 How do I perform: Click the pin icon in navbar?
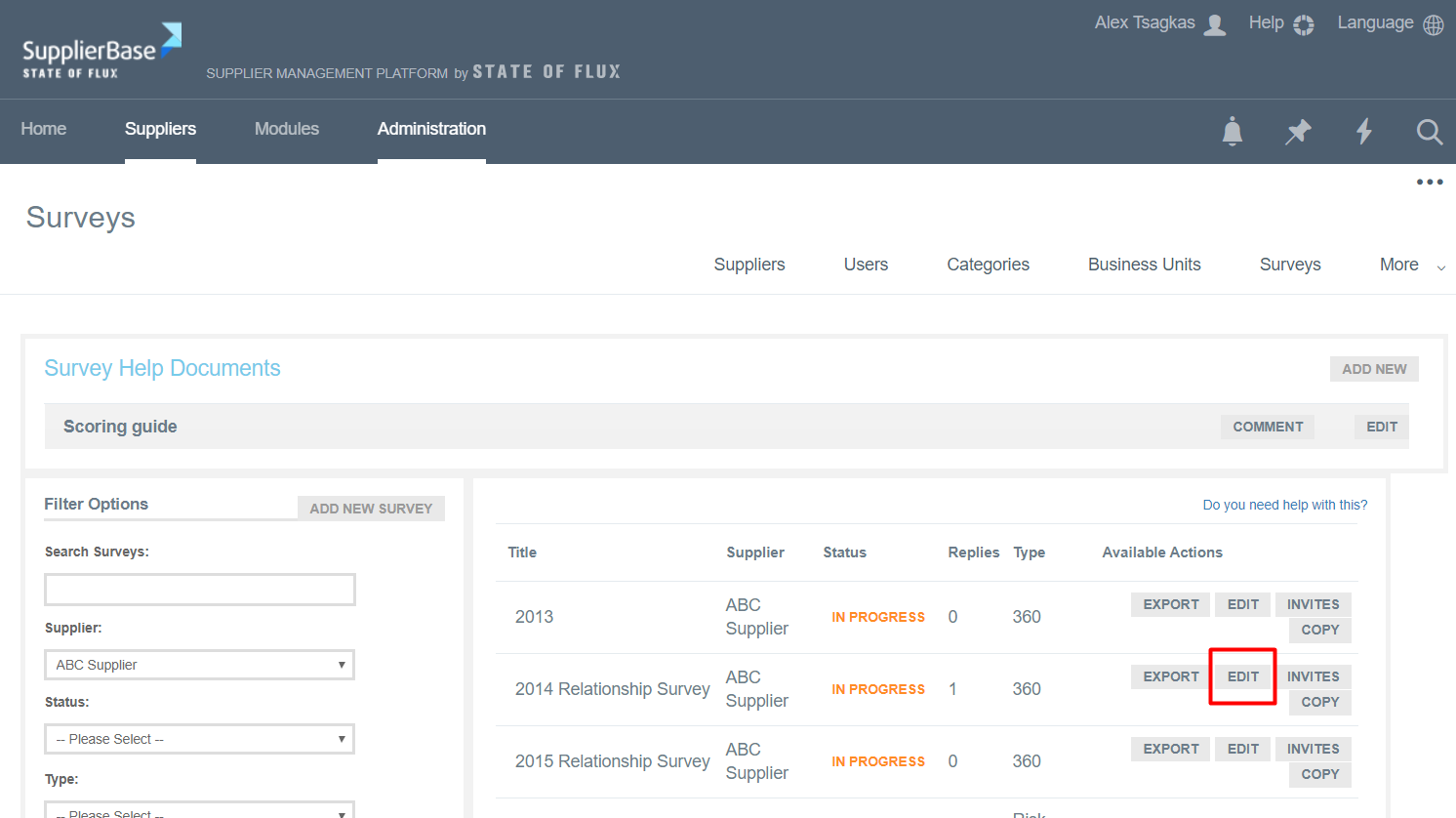point(1298,131)
